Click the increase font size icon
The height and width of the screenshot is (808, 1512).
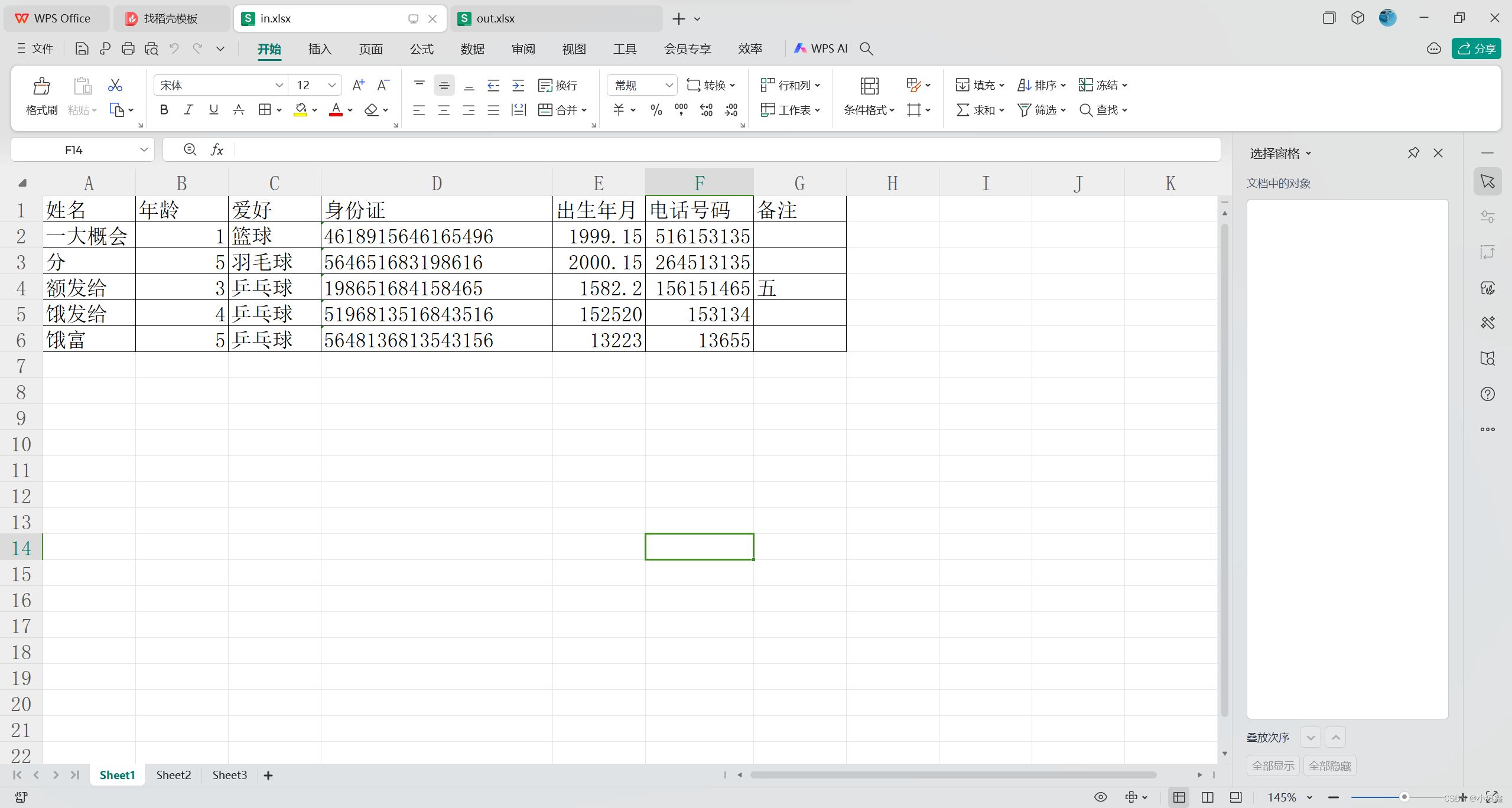click(x=358, y=86)
